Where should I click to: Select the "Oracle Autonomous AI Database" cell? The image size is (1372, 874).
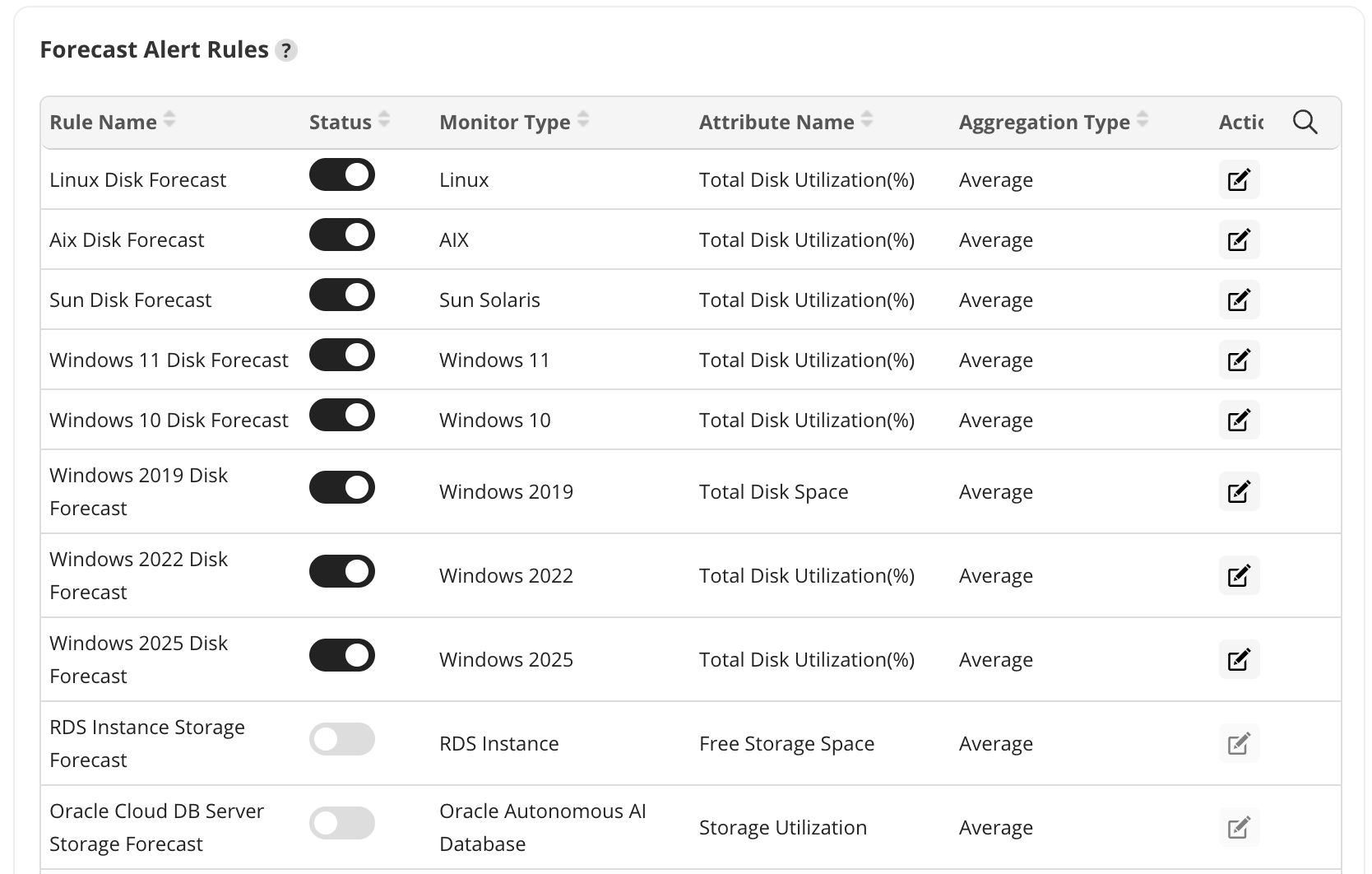tap(543, 827)
